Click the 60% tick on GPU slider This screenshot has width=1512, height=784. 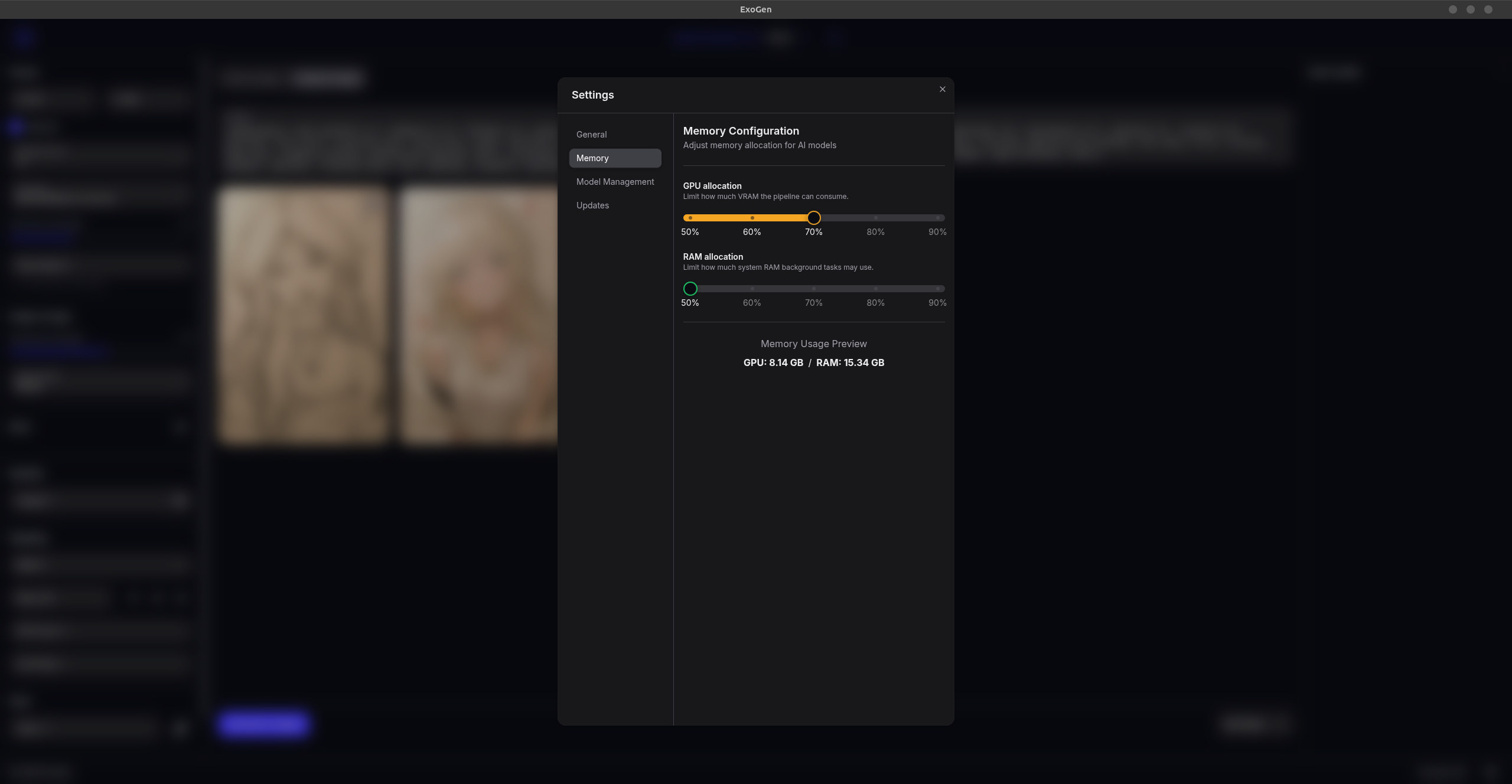pos(752,218)
